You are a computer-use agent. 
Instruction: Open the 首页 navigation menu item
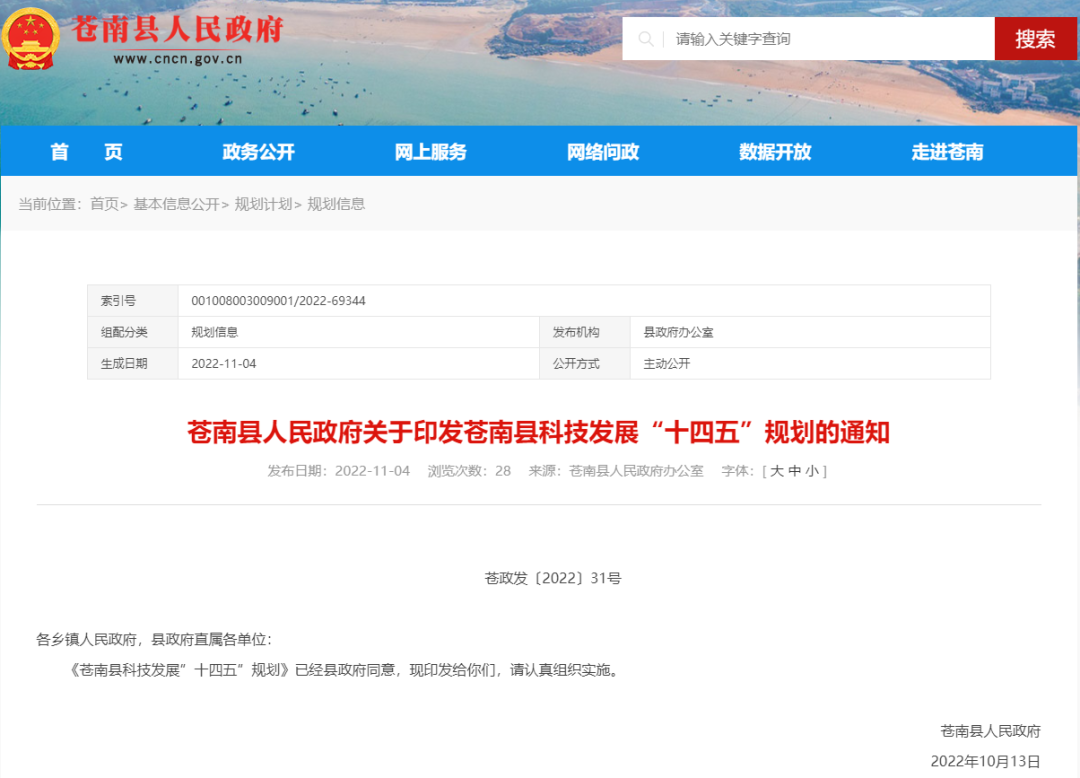(86, 152)
